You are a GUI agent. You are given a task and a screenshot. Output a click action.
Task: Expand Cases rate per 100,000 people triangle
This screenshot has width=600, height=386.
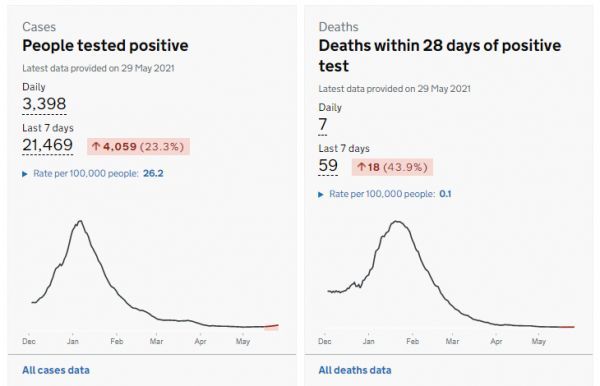[x=25, y=174]
